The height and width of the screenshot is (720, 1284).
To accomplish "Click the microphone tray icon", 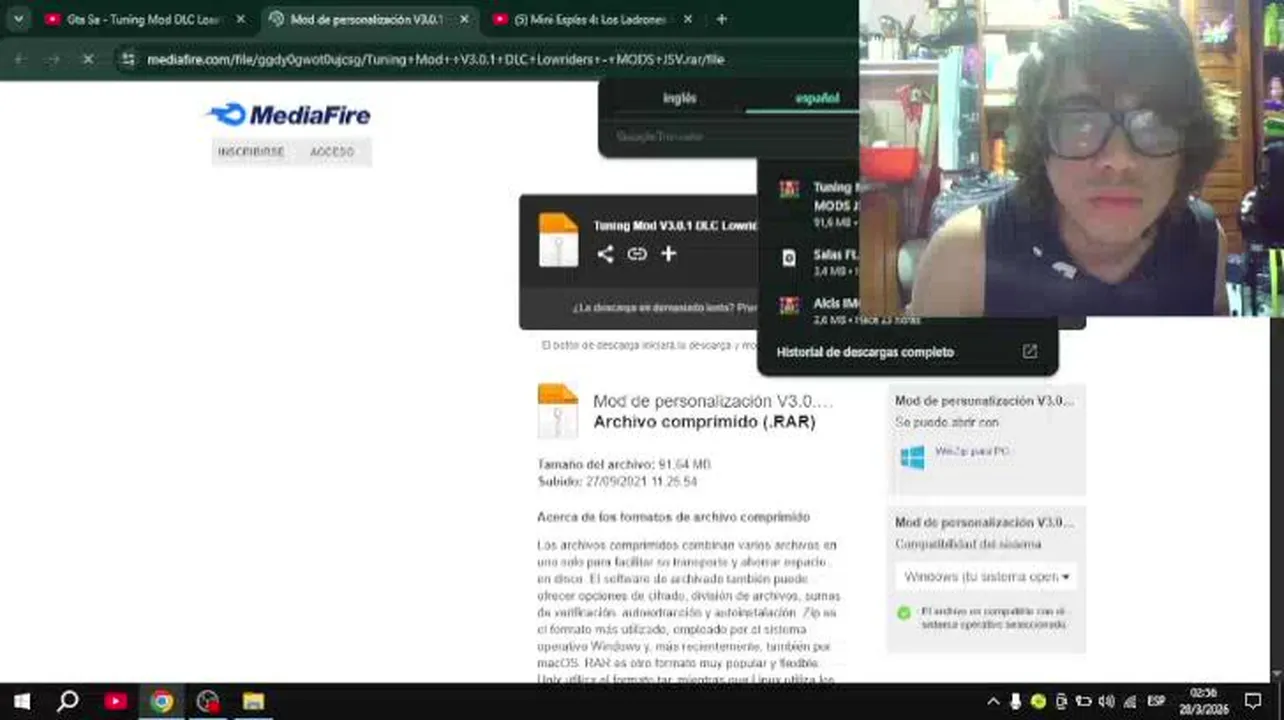I will [x=1016, y=701].
